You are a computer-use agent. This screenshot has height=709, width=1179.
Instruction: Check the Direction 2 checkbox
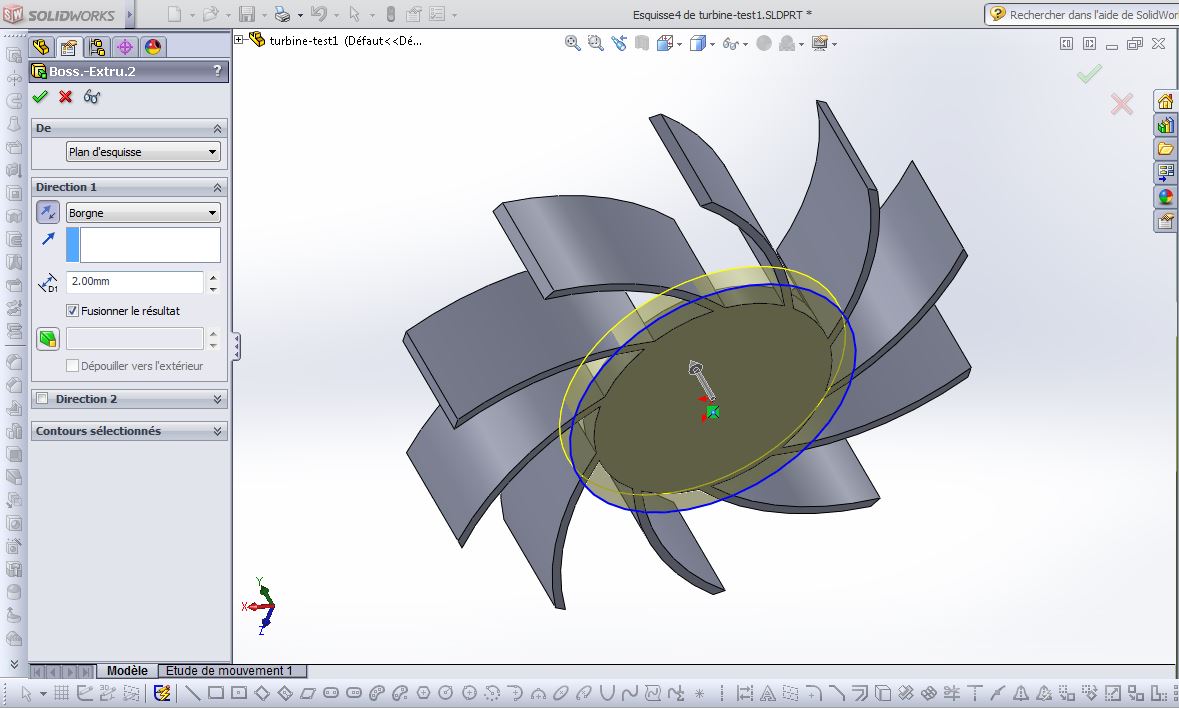coord(42,398)
